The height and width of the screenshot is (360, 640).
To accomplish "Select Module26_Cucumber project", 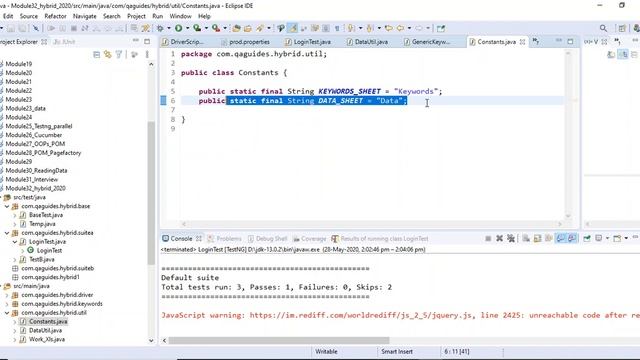I will (33, 135).
